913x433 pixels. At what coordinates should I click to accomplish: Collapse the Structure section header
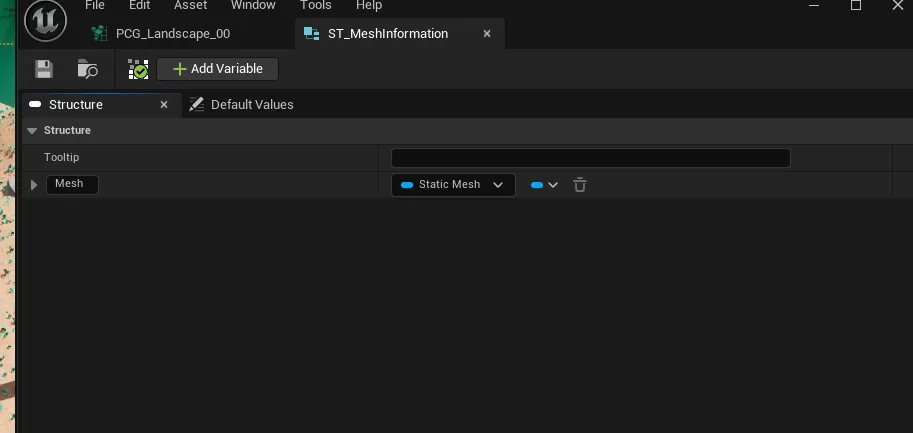(x=32, y=130)
